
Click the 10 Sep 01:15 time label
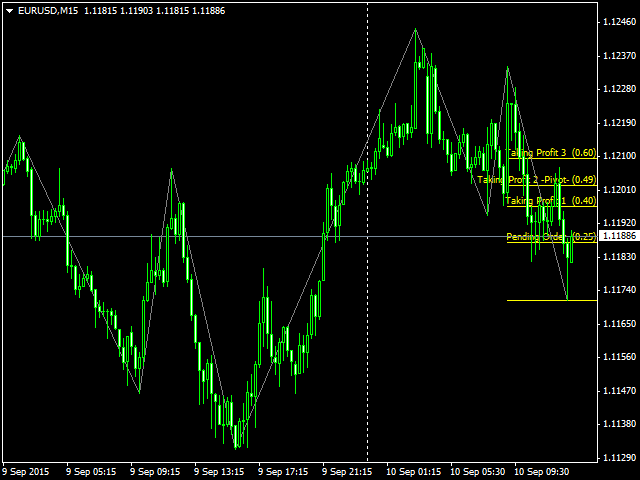click(414, 472)
